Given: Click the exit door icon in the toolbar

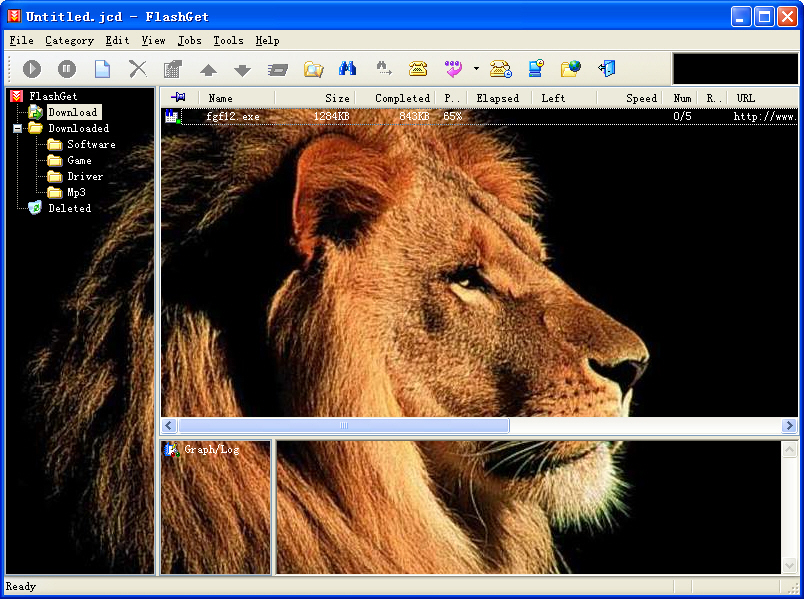Looking at the screenshot, I should click(607, 68).
